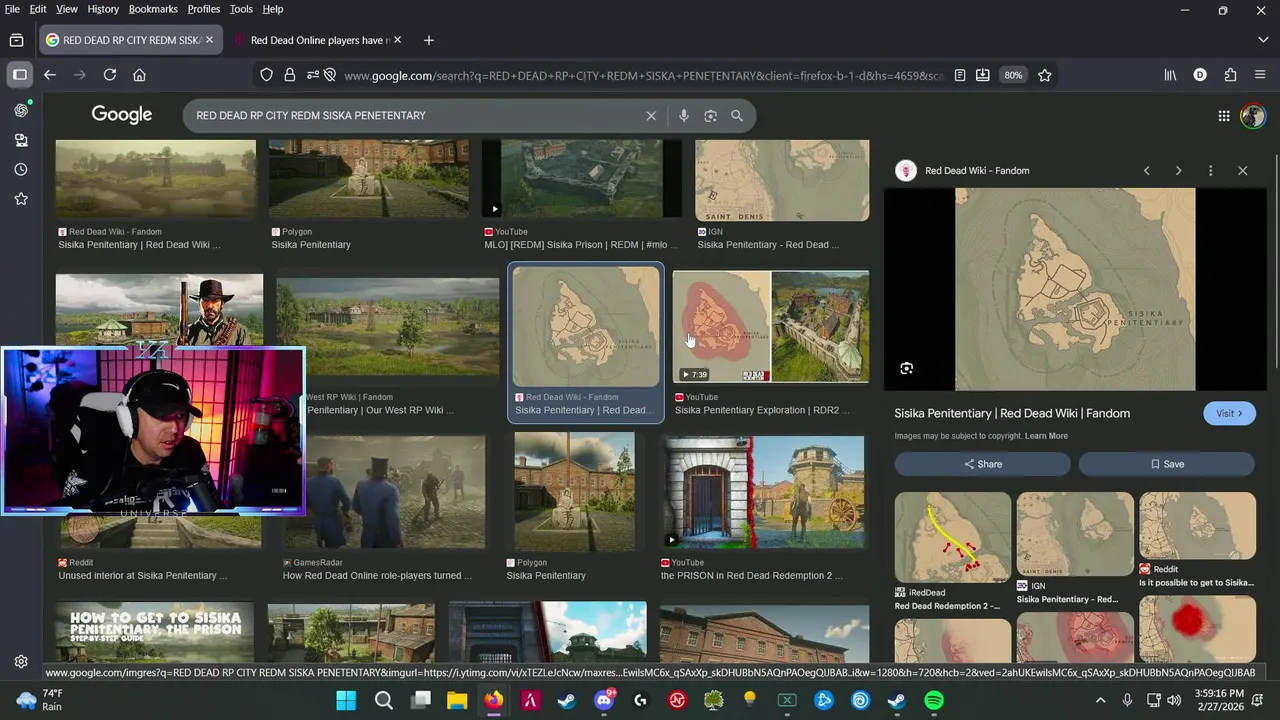Open the Firefox home page

click(x=140, y=75)
